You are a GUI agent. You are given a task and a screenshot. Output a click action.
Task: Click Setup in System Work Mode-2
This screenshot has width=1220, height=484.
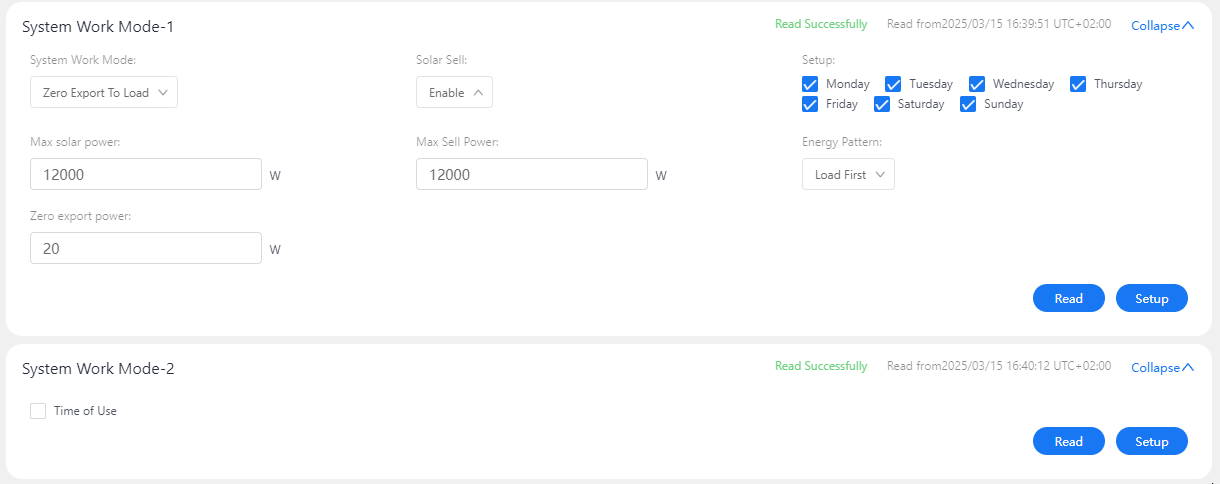tap(1152, 441)
